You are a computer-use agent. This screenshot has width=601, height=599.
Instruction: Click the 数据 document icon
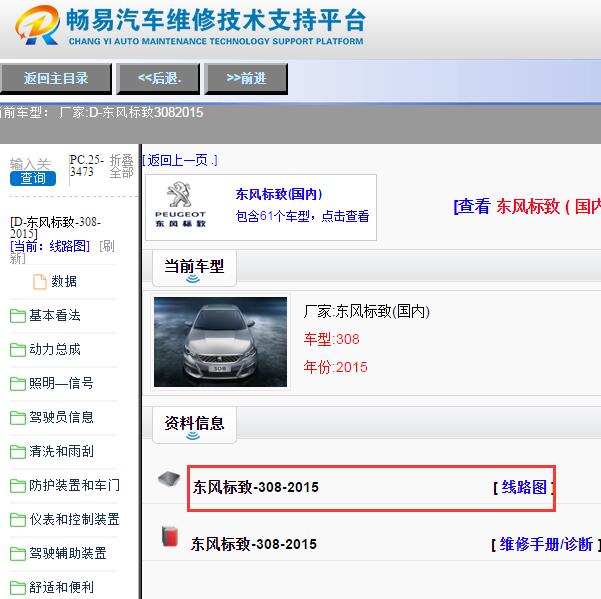(39, 282)
